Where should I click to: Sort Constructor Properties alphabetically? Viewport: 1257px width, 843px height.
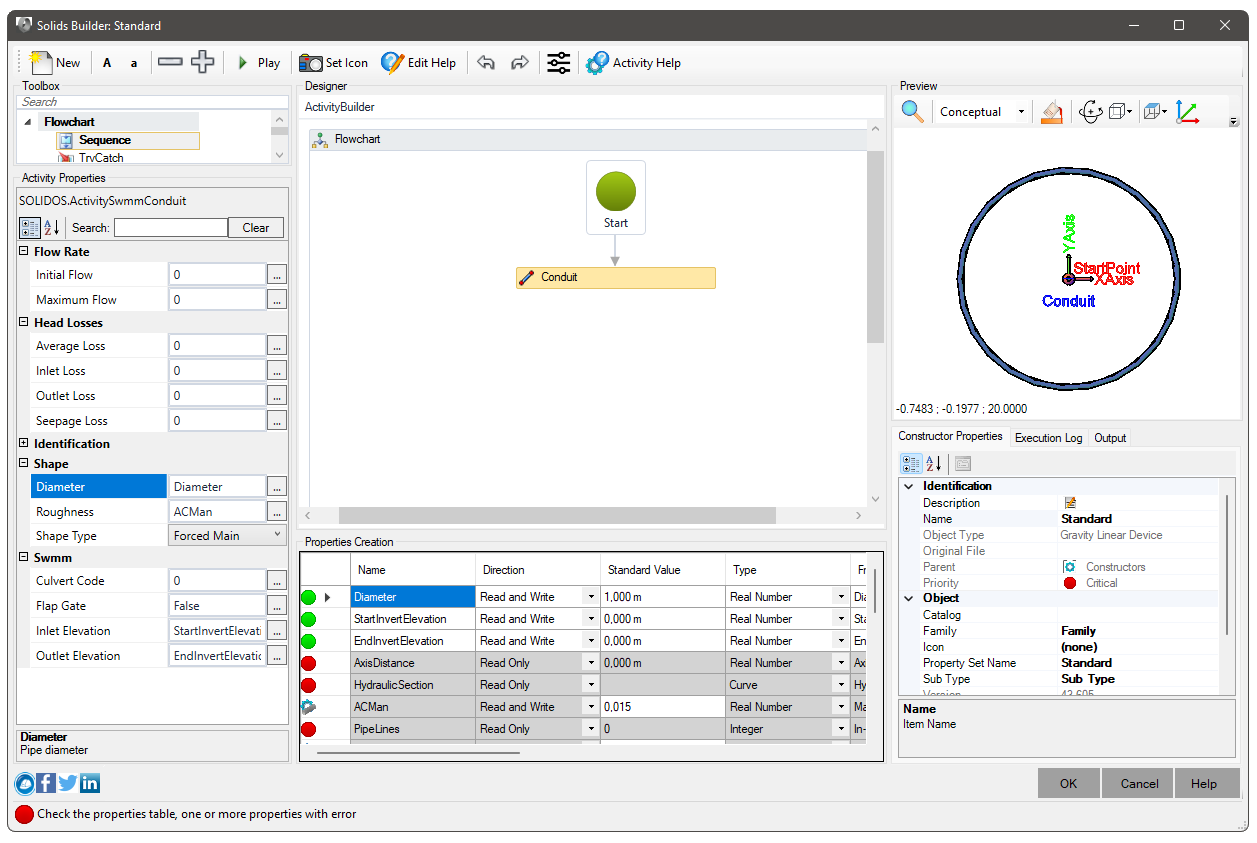click(x=934, y=463)
